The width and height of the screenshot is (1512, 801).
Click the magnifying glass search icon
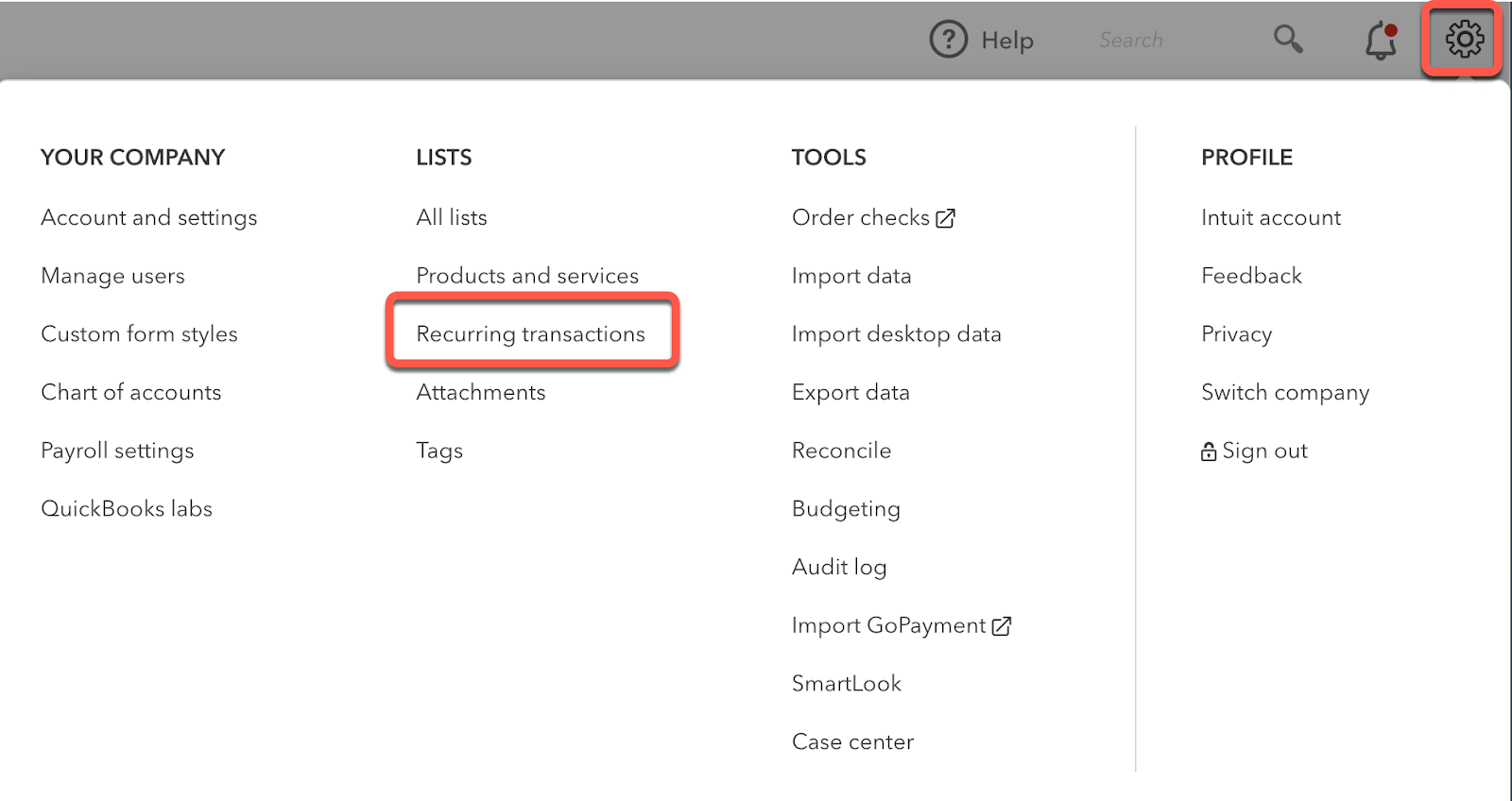click(1287, 40)
